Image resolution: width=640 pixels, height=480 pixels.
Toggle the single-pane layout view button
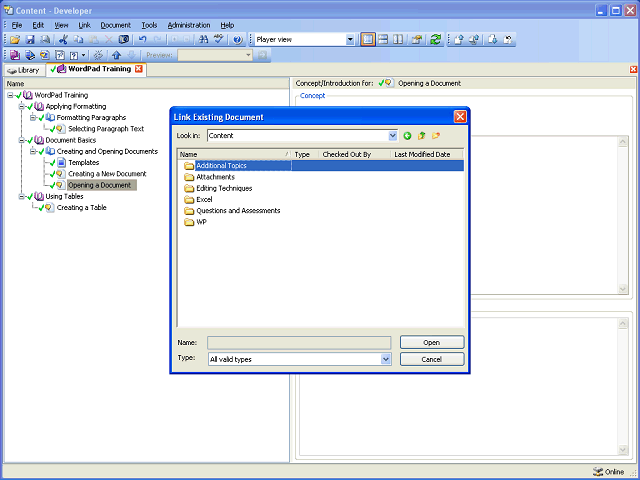click(x=368, y=40)
